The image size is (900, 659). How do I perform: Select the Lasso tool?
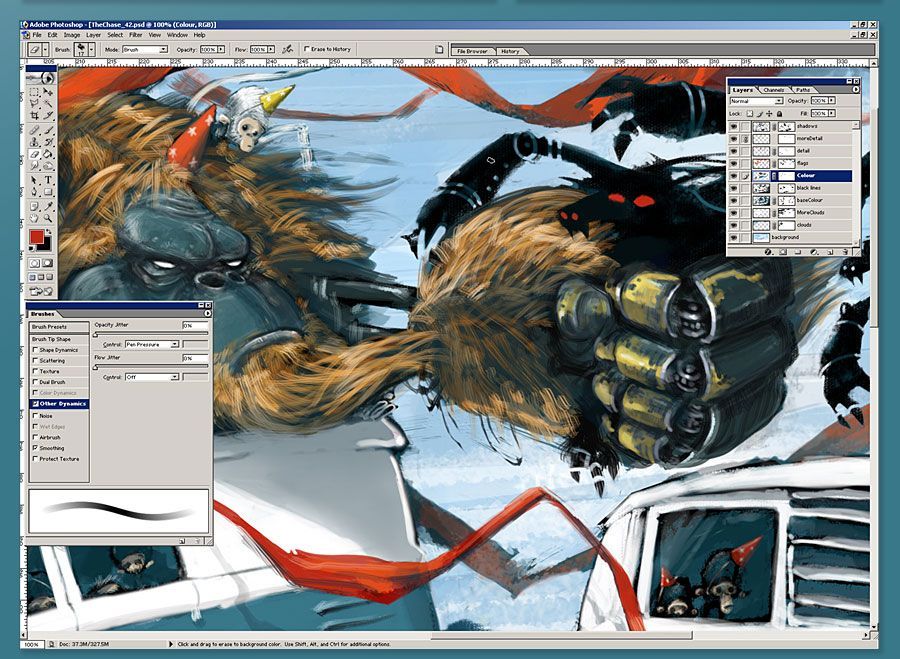point(34,103)
